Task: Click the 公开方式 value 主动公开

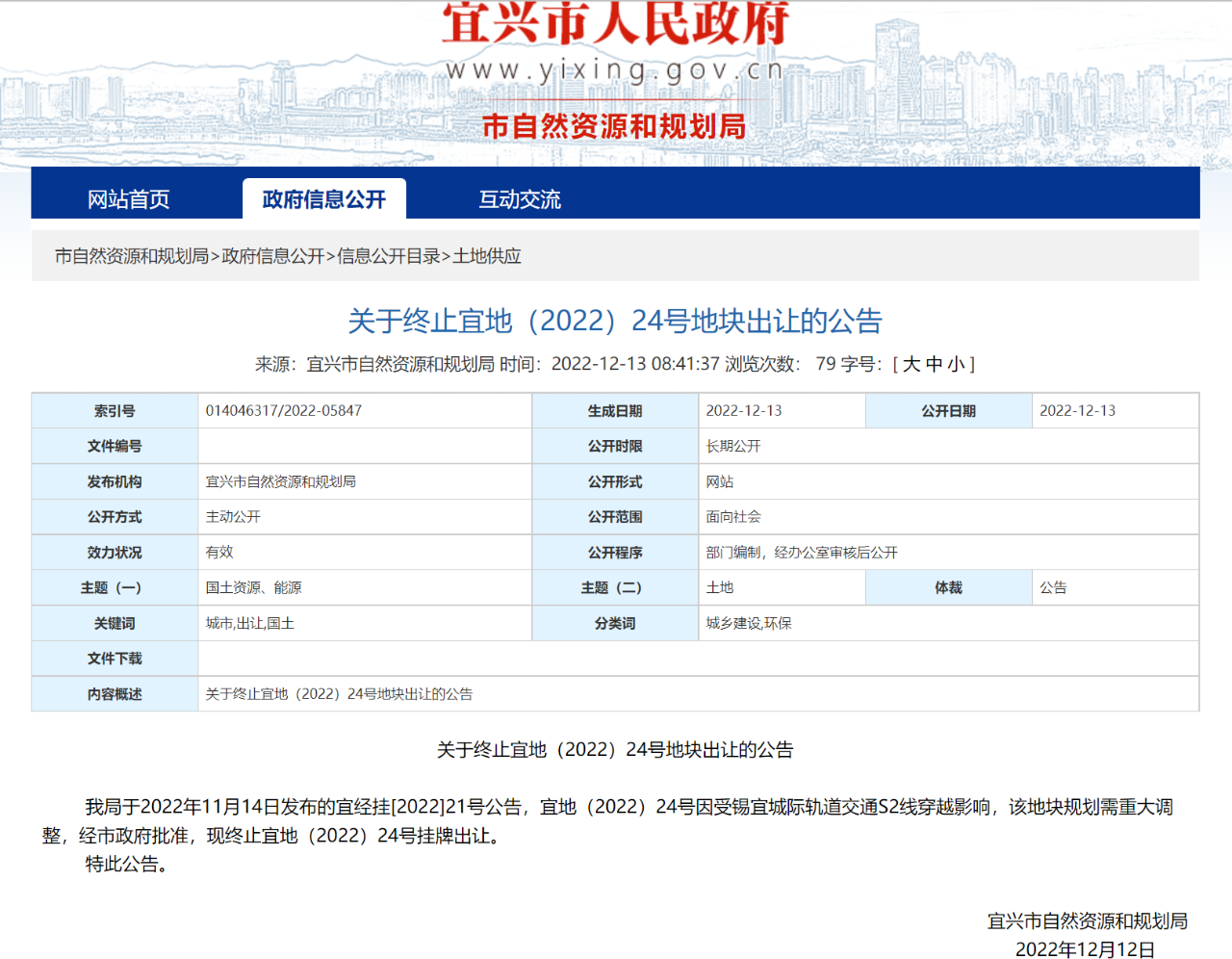Action: [233, 517]
